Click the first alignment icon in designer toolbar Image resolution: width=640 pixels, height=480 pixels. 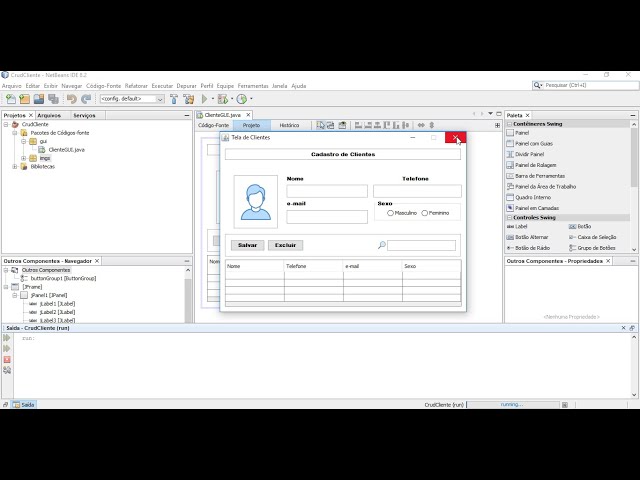[x=358, y=125]
